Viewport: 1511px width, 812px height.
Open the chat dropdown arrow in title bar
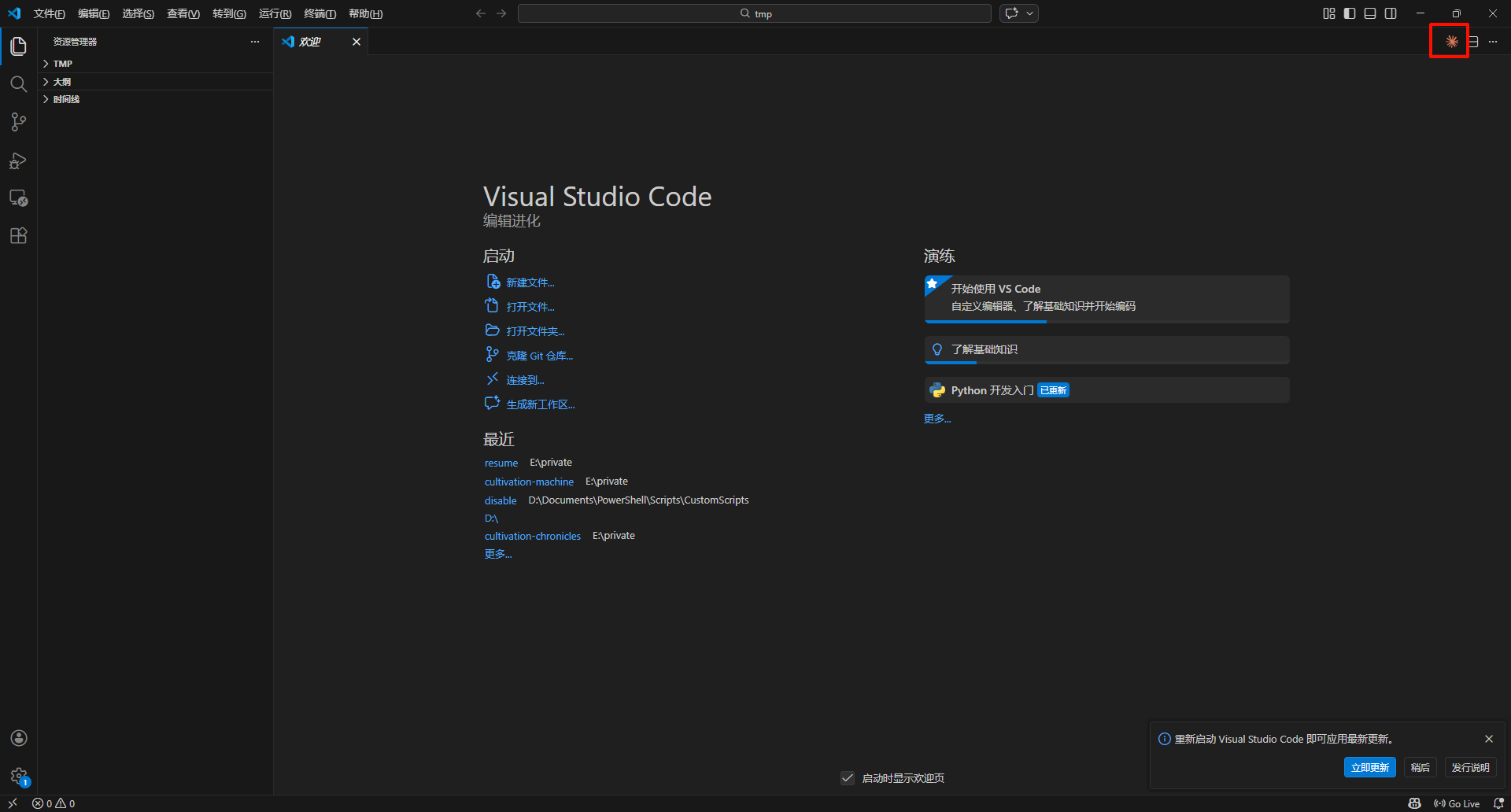[1030, 13]
